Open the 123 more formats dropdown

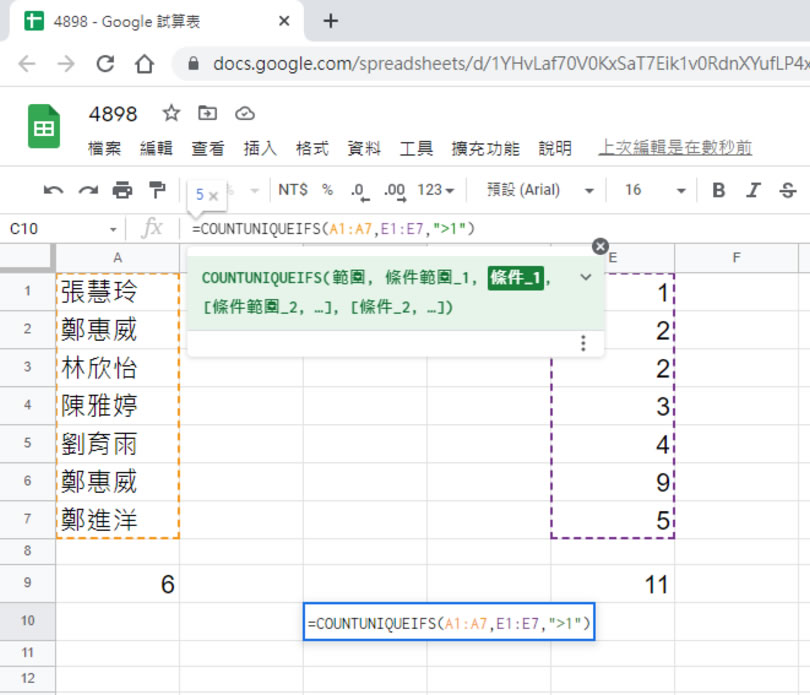coord(435,190)
